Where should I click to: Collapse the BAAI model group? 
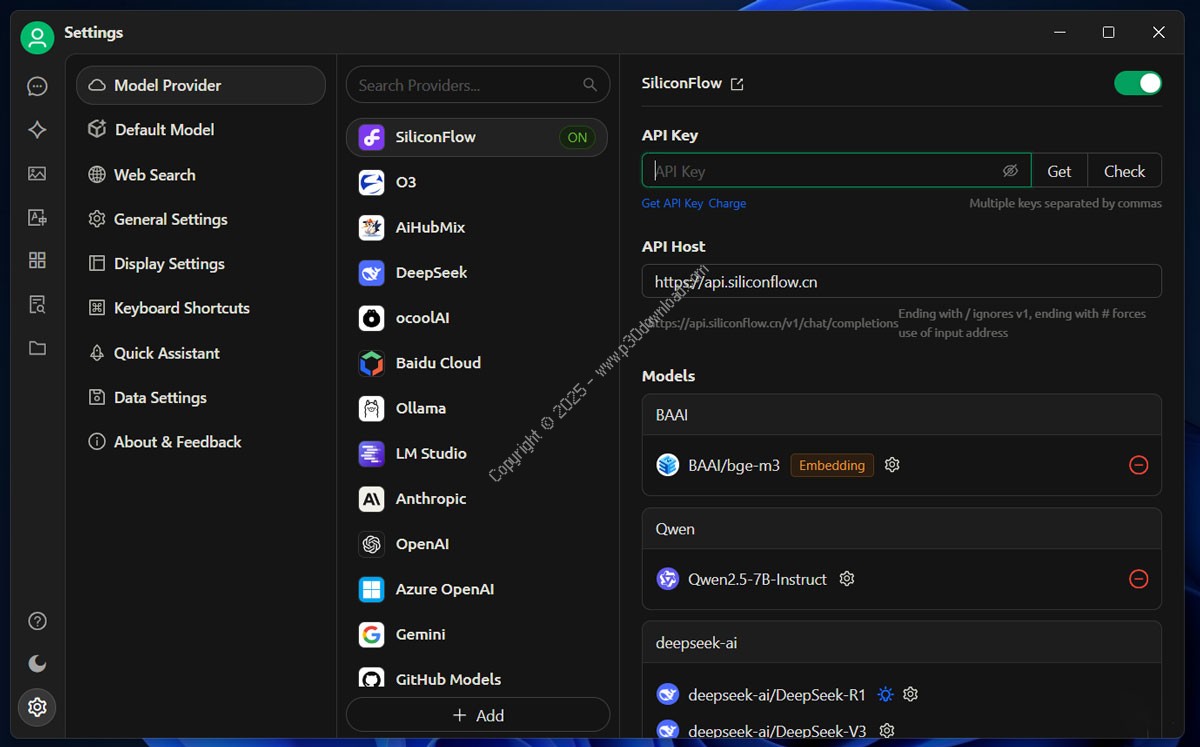(902, 414)
